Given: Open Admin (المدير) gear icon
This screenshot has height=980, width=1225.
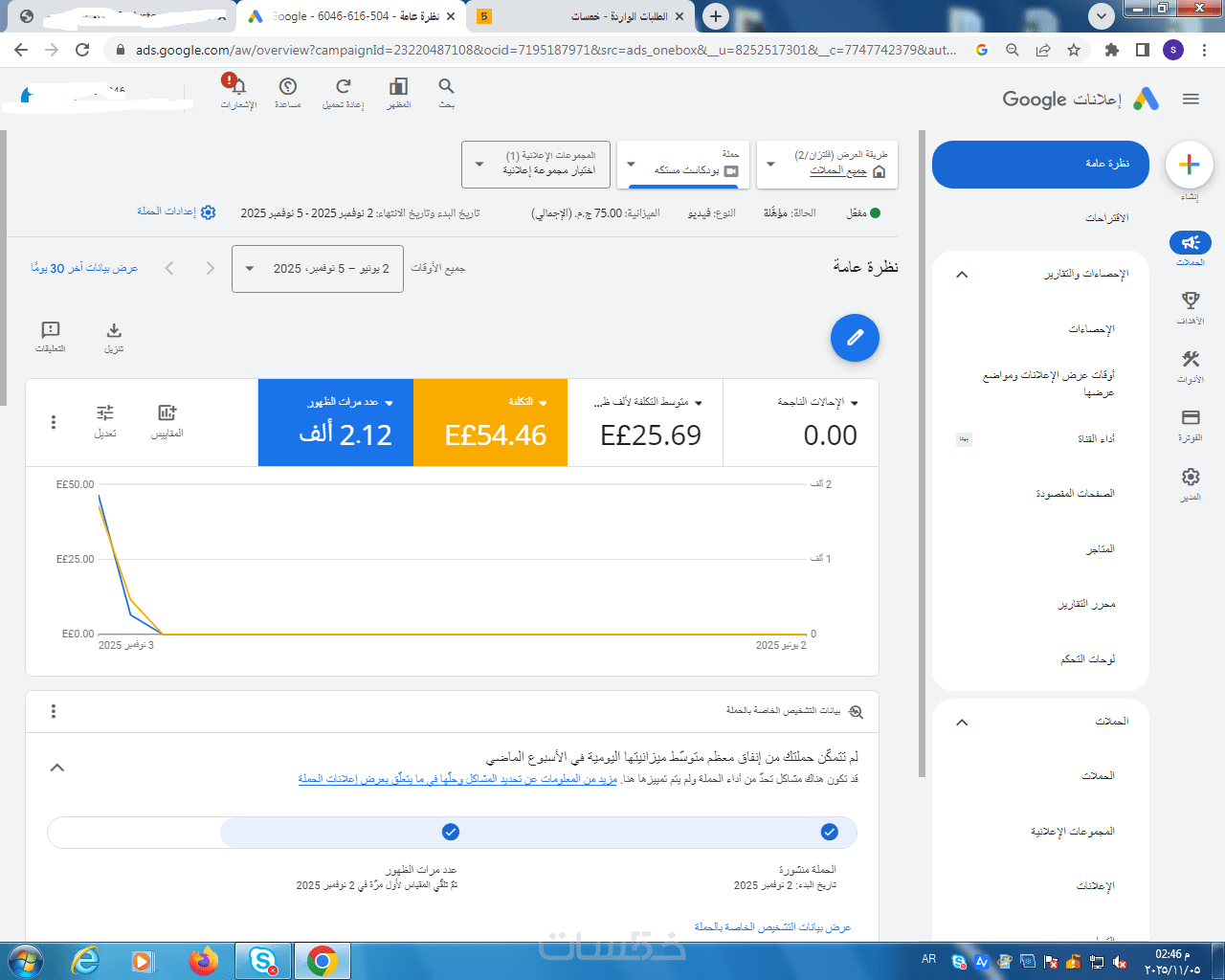Looking at the screenshot, I should (x=1191, y=477).
